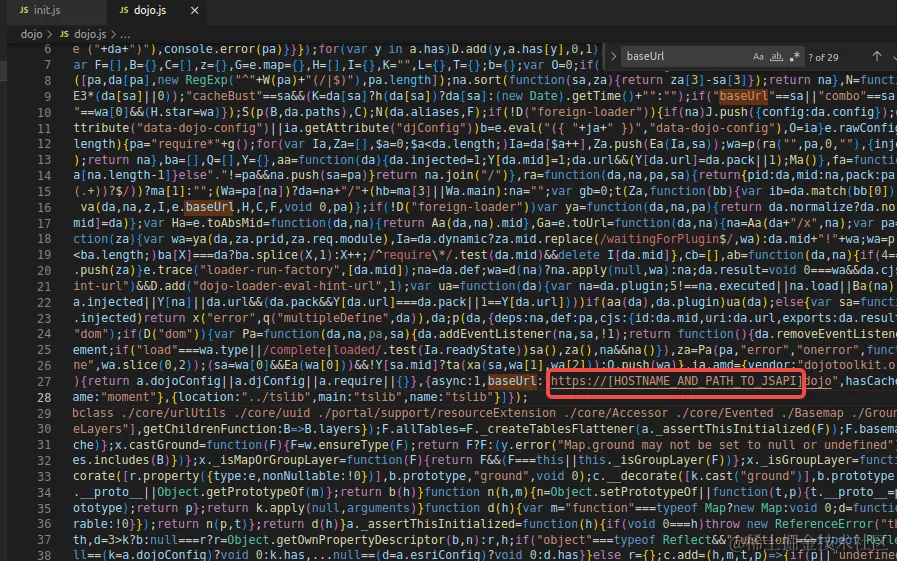Toggle Match Whole Word in find widget
Viewport: 897px width, 561px height.
[776, 57]
